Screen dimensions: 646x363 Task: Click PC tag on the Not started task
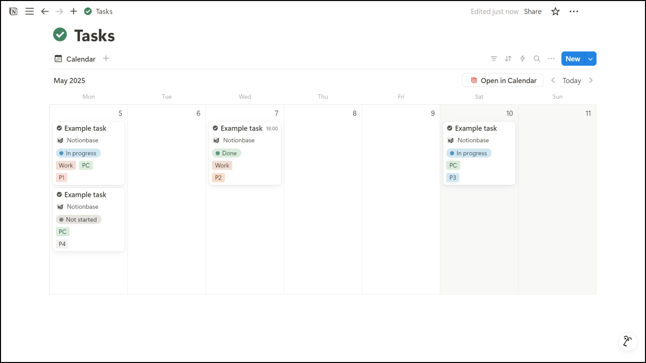click(63, 232)
